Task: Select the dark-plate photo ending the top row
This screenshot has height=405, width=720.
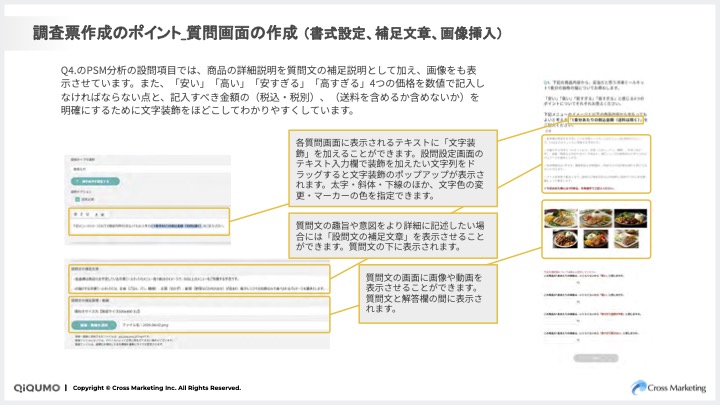Action: pyautogui.click(x=630, y=218)
